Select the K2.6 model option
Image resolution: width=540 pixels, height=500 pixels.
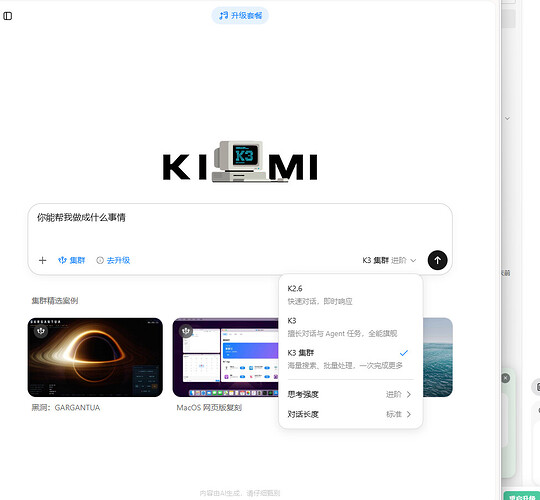350,295
